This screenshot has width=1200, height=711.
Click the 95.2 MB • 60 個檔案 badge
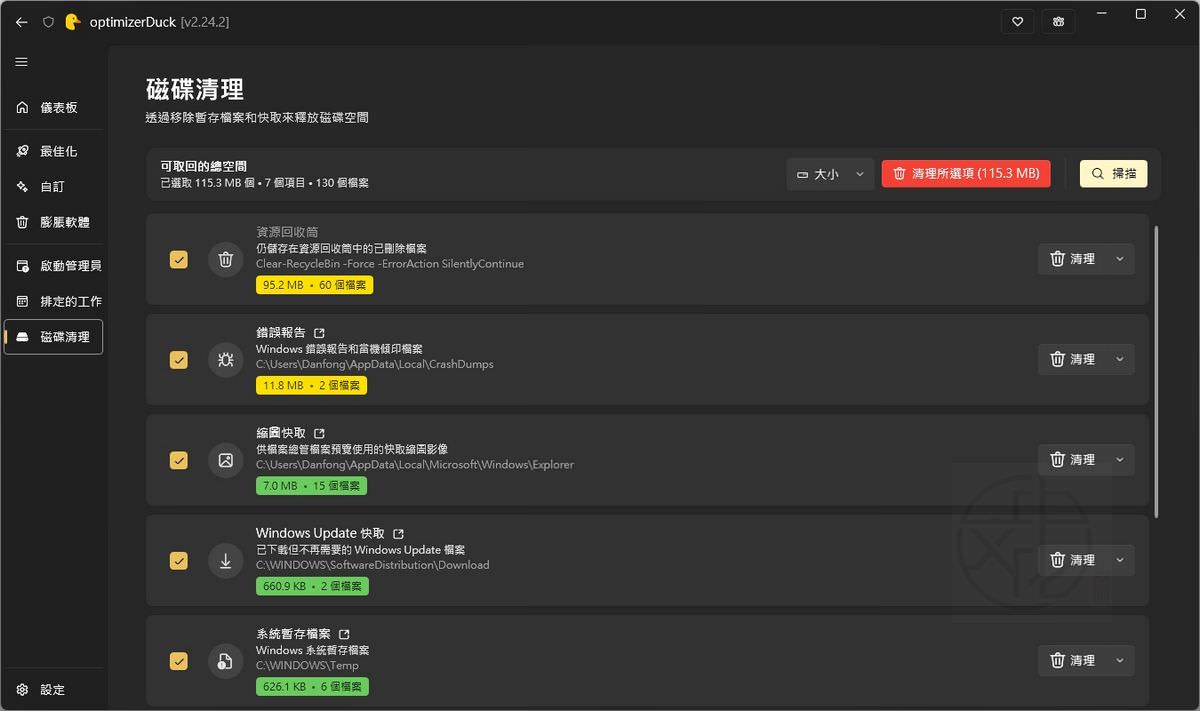pyautogui.click(x=314, y=285)
